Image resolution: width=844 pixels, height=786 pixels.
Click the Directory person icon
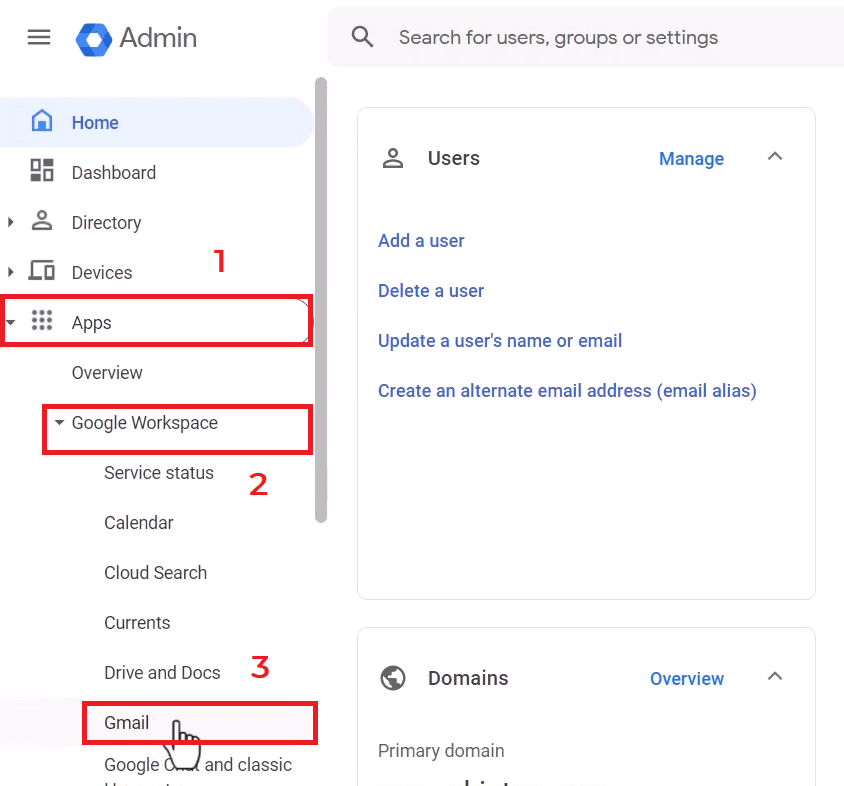coord(42,221)
